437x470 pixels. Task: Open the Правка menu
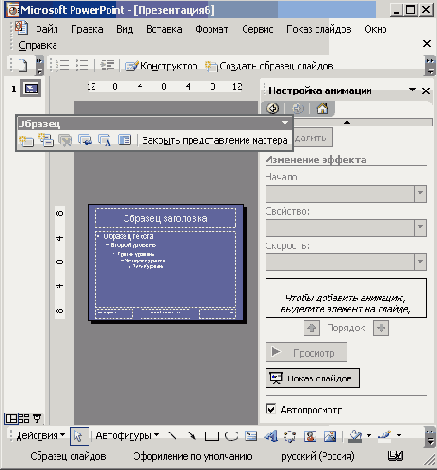click(x=87, y=29)
